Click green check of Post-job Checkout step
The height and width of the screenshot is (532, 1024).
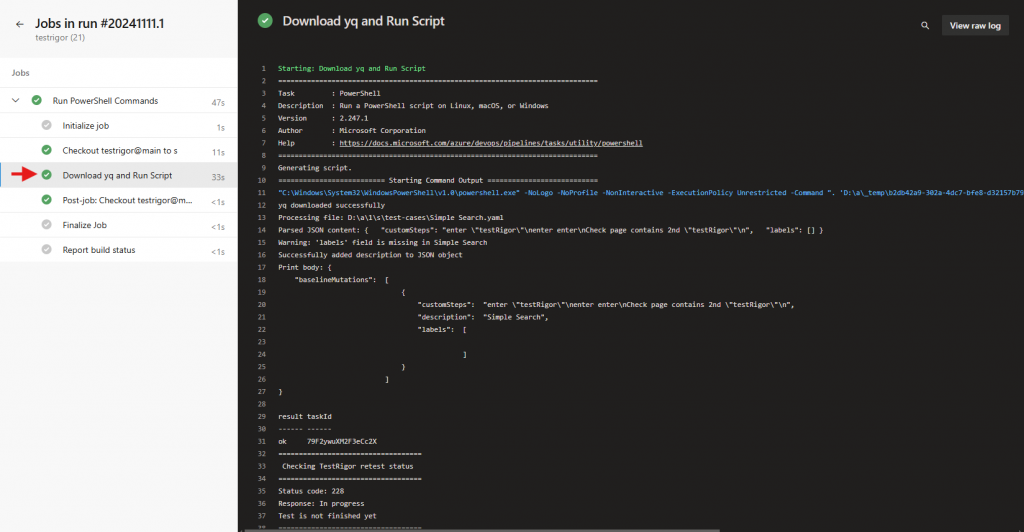(x=46, y=200)
